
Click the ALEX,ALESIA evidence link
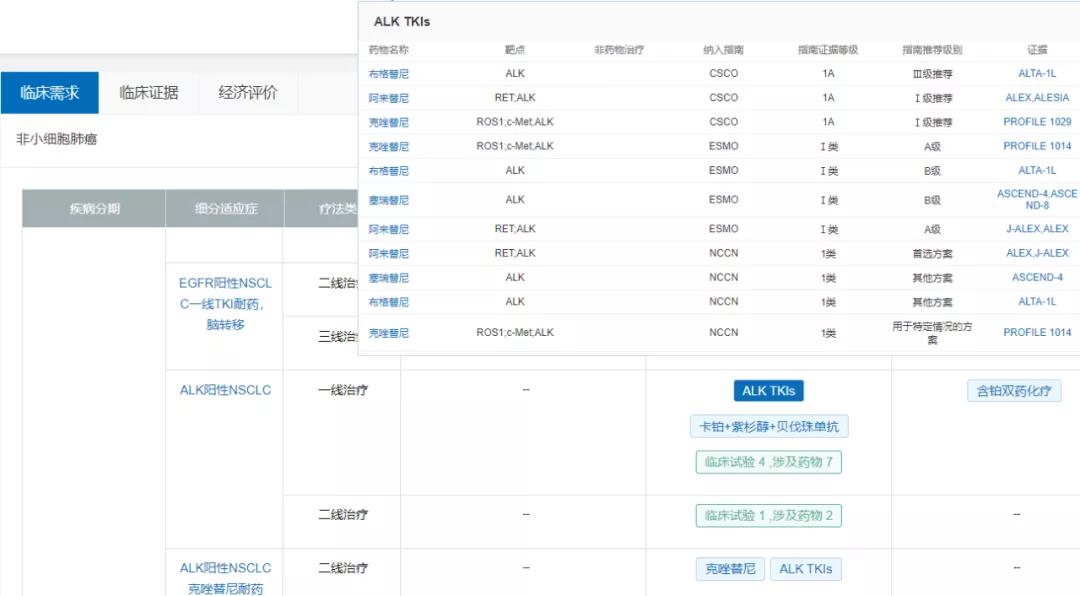(x=1037, y=97)
